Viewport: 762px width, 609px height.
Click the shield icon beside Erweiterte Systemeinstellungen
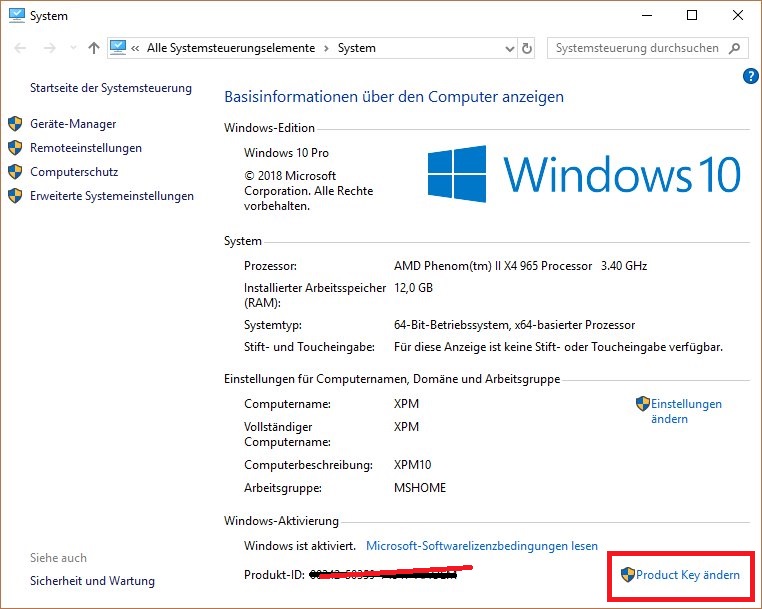pyautogui.click(x=15, y=196)
